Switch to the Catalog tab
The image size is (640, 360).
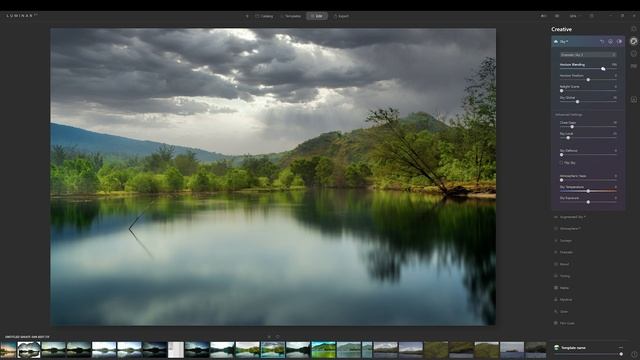[264, 16]
